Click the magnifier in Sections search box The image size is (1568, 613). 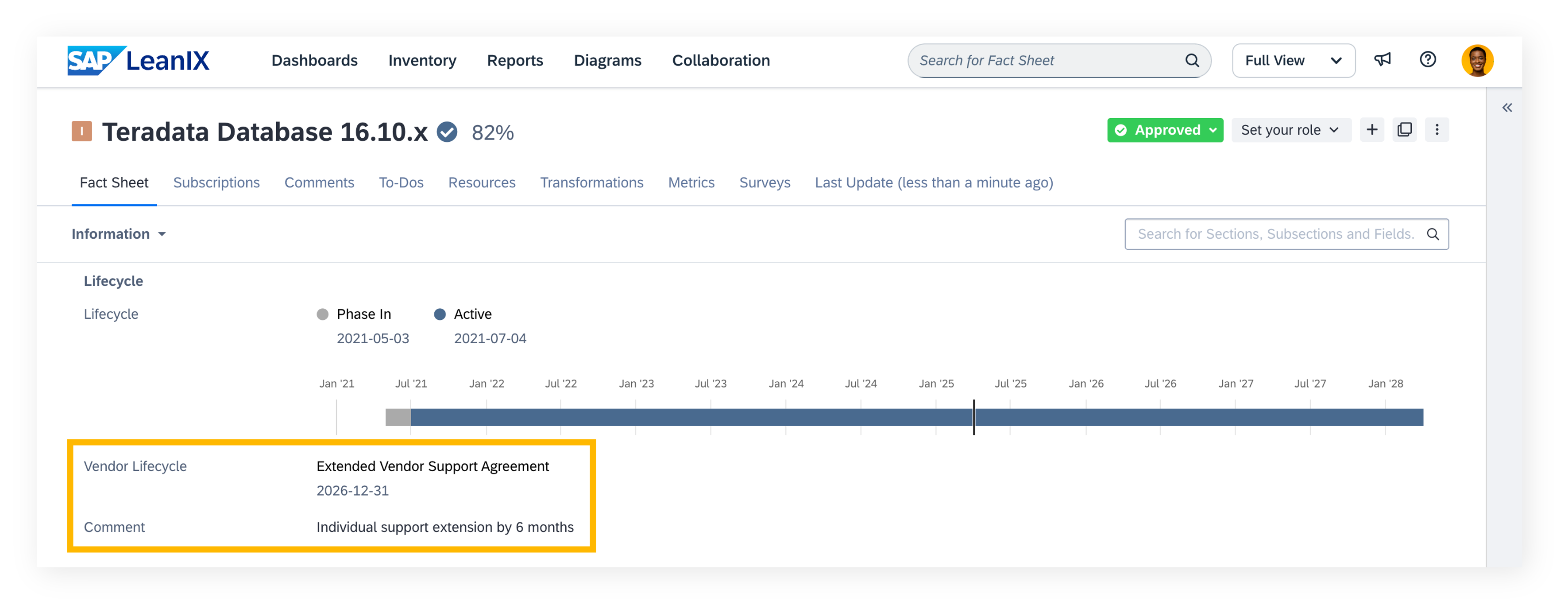coord(1433,234)
